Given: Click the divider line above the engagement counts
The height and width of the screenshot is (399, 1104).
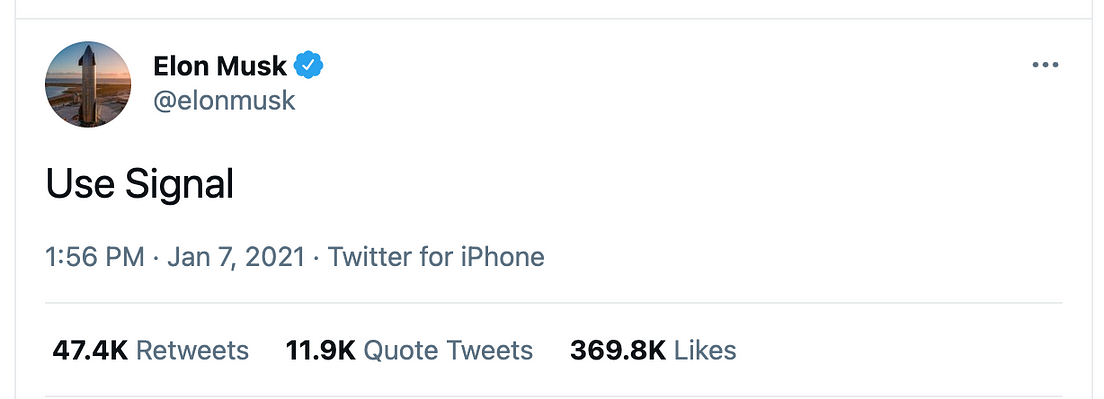Looking at the screenshot, I should (x=553, y=303).
